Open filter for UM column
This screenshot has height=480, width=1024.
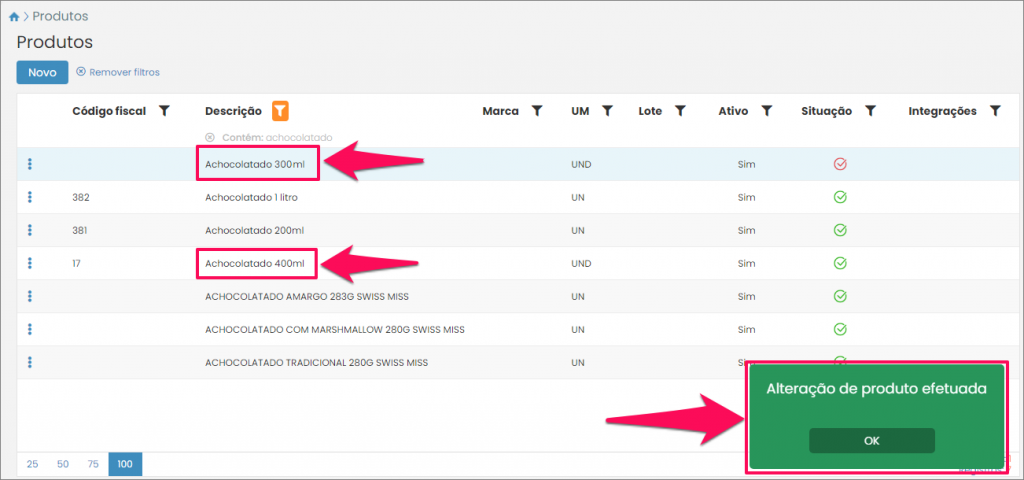pos(606,111)
